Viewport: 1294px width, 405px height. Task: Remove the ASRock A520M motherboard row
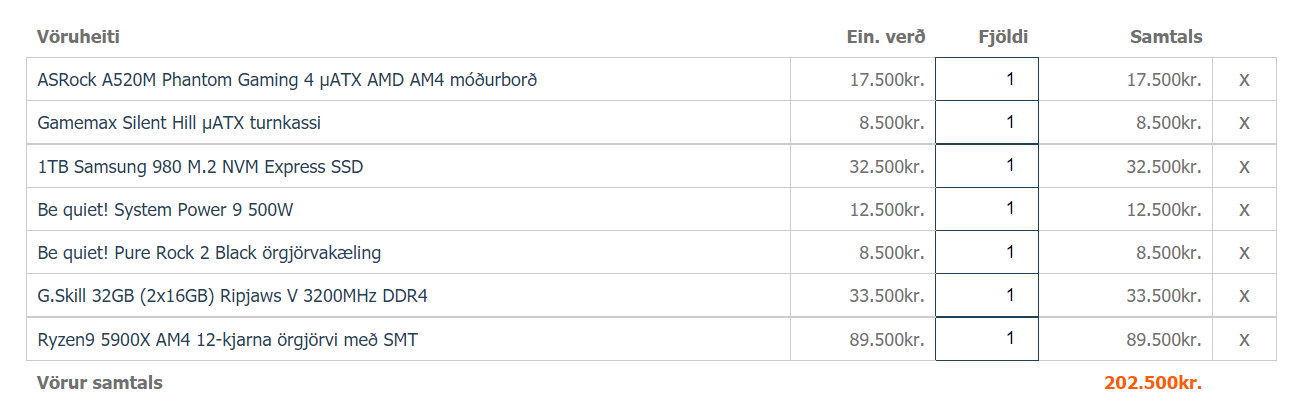[1244, 80]
